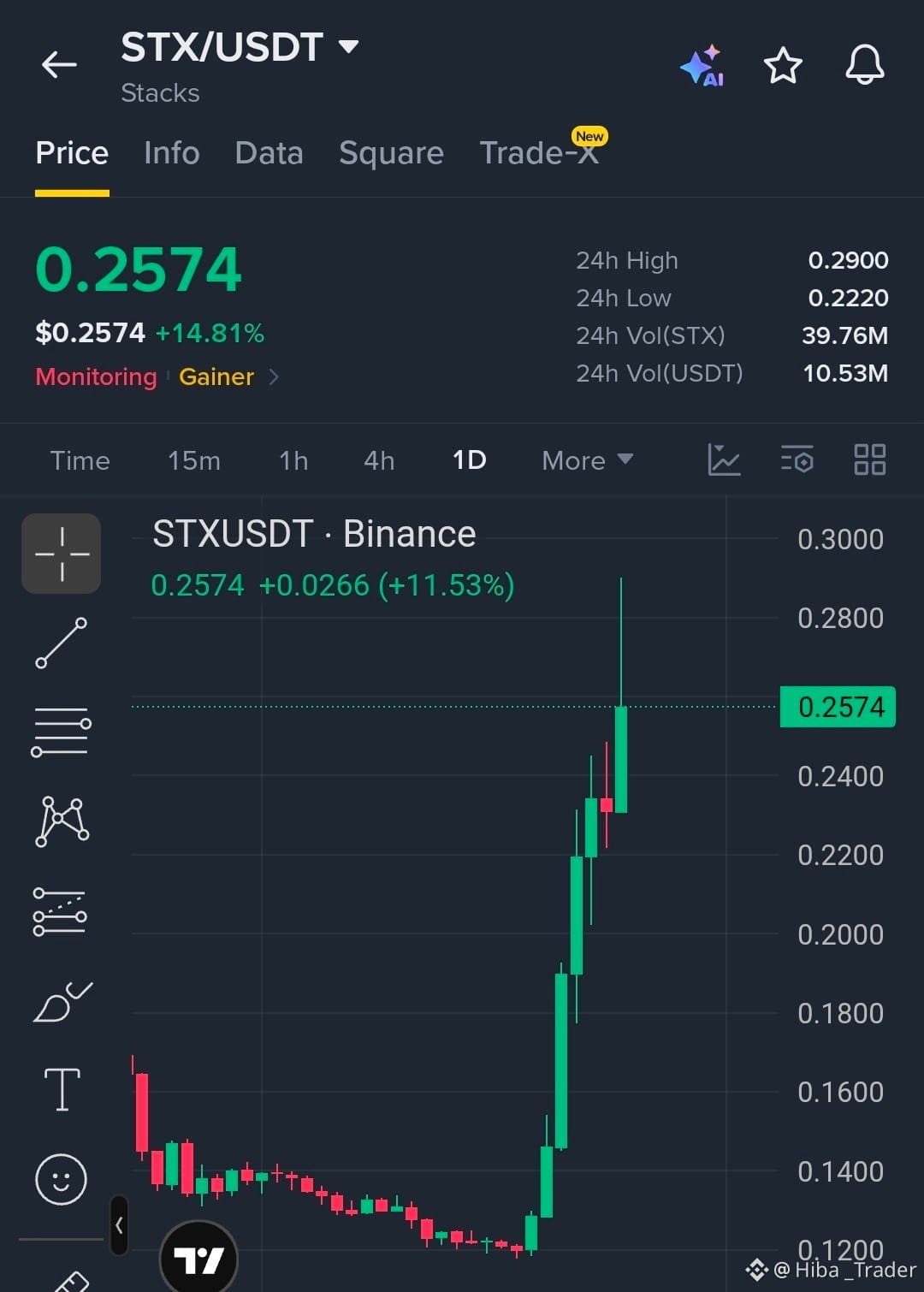Select the trend line drawing tool

61,643
